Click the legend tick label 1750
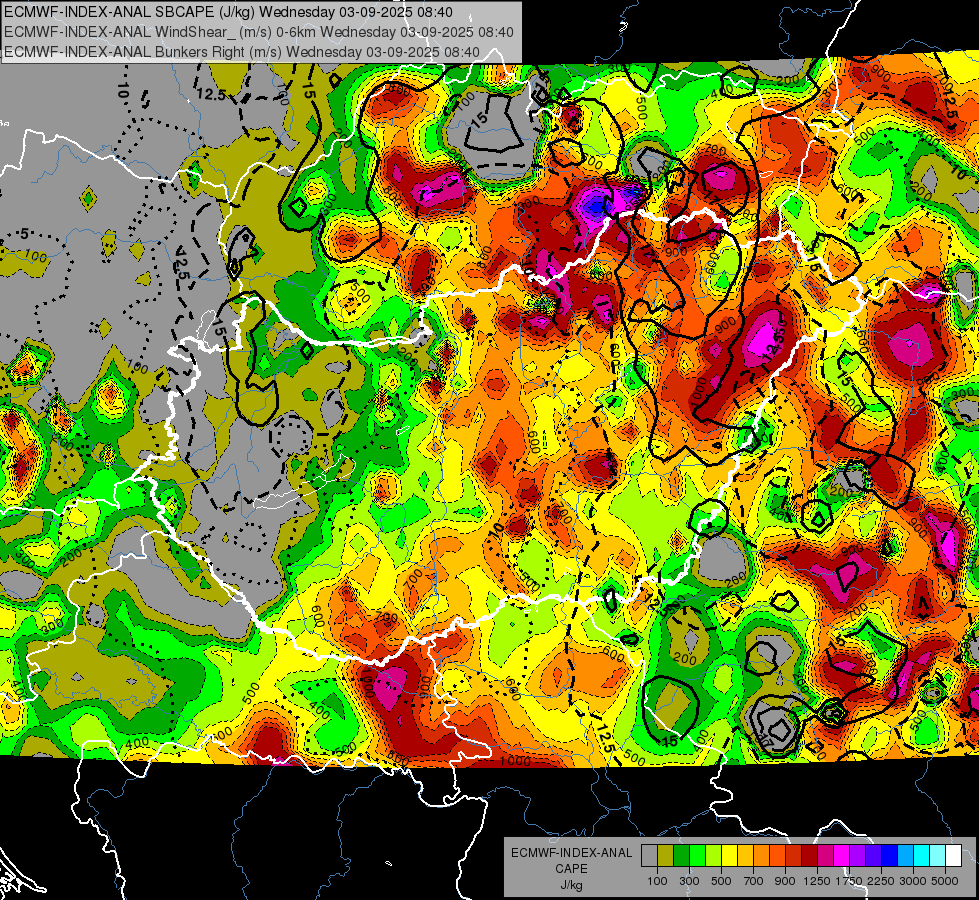 849,881
